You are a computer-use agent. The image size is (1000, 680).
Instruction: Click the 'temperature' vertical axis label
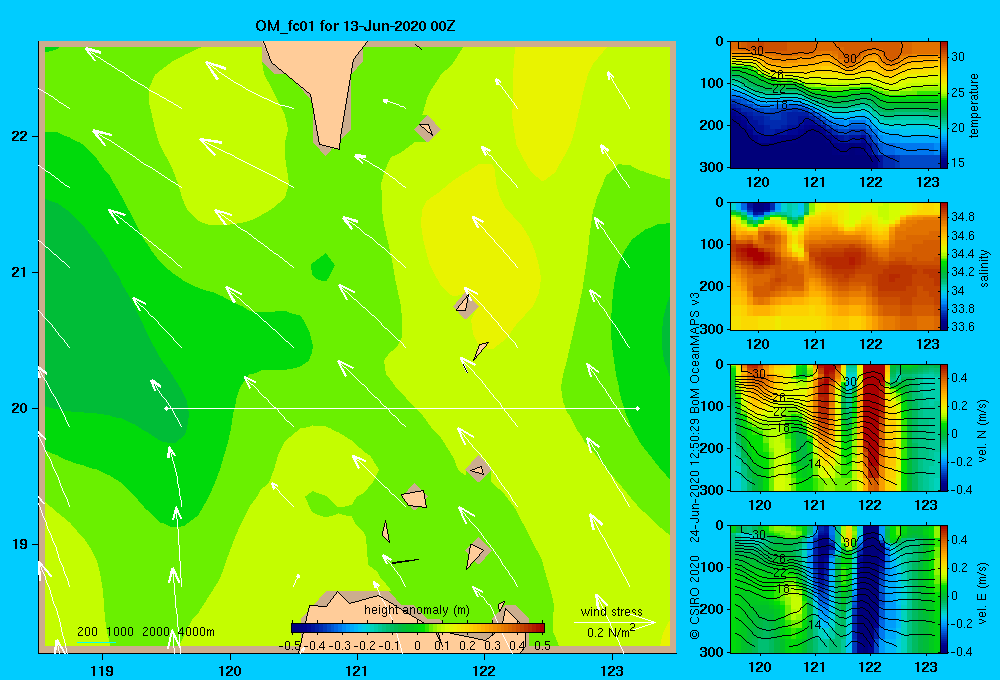pos(974,105)
